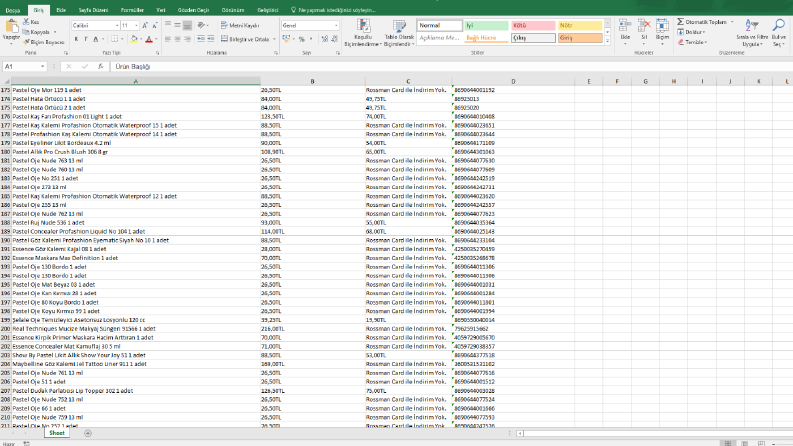Switch to the Görünüm tab
The width and height of the screenshot is (793, 446).
coord(233,10)
